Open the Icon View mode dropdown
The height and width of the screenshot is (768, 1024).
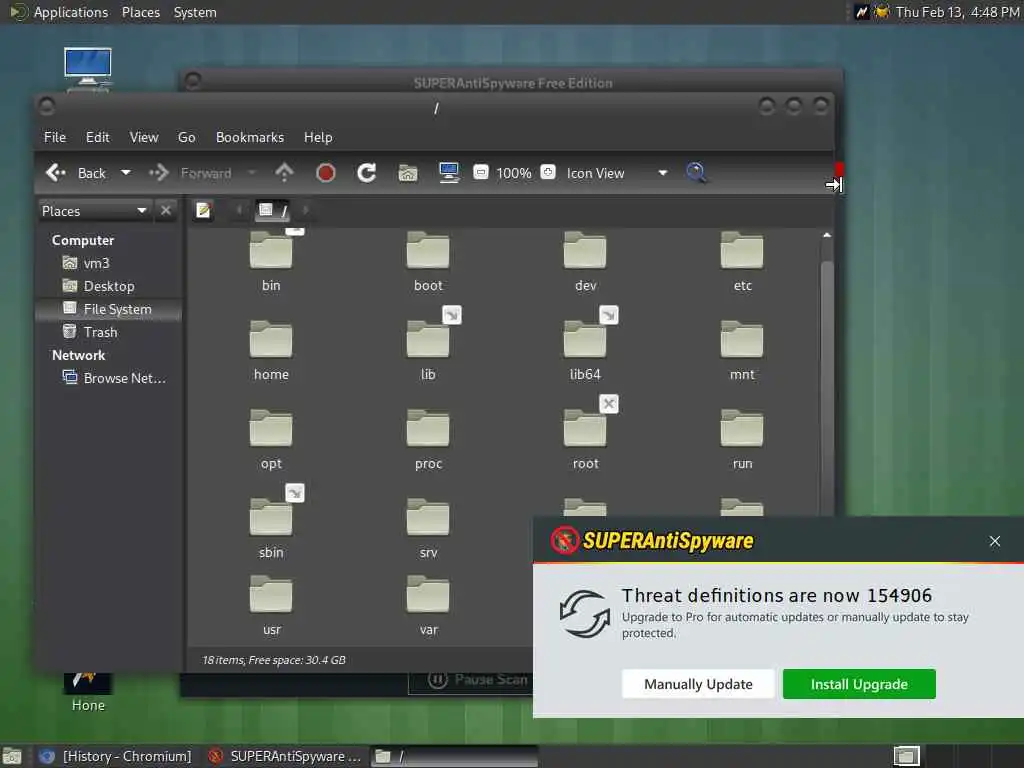coord(617,173)
